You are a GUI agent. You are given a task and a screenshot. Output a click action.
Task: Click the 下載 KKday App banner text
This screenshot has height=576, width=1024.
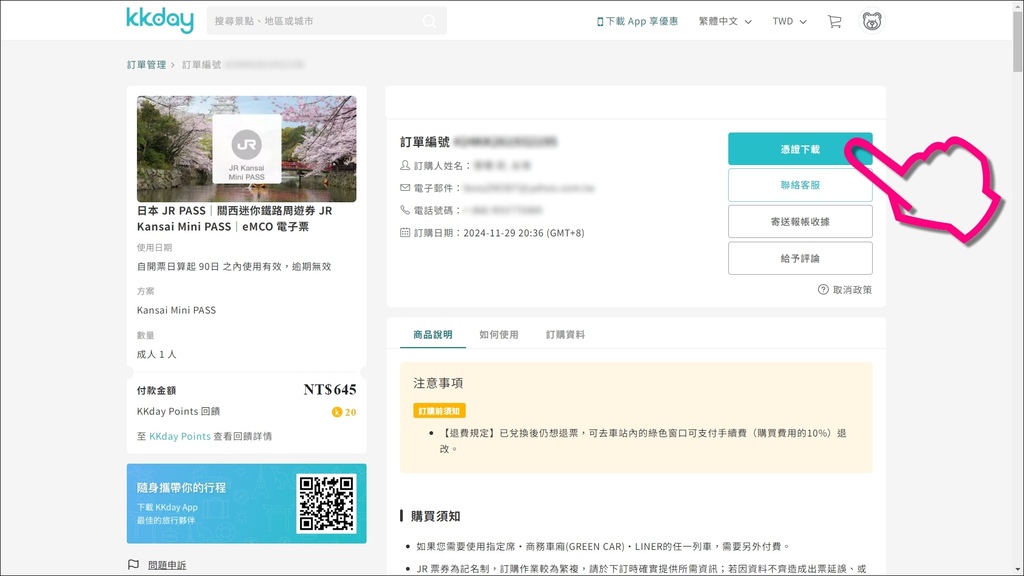(x=167, y=507)
